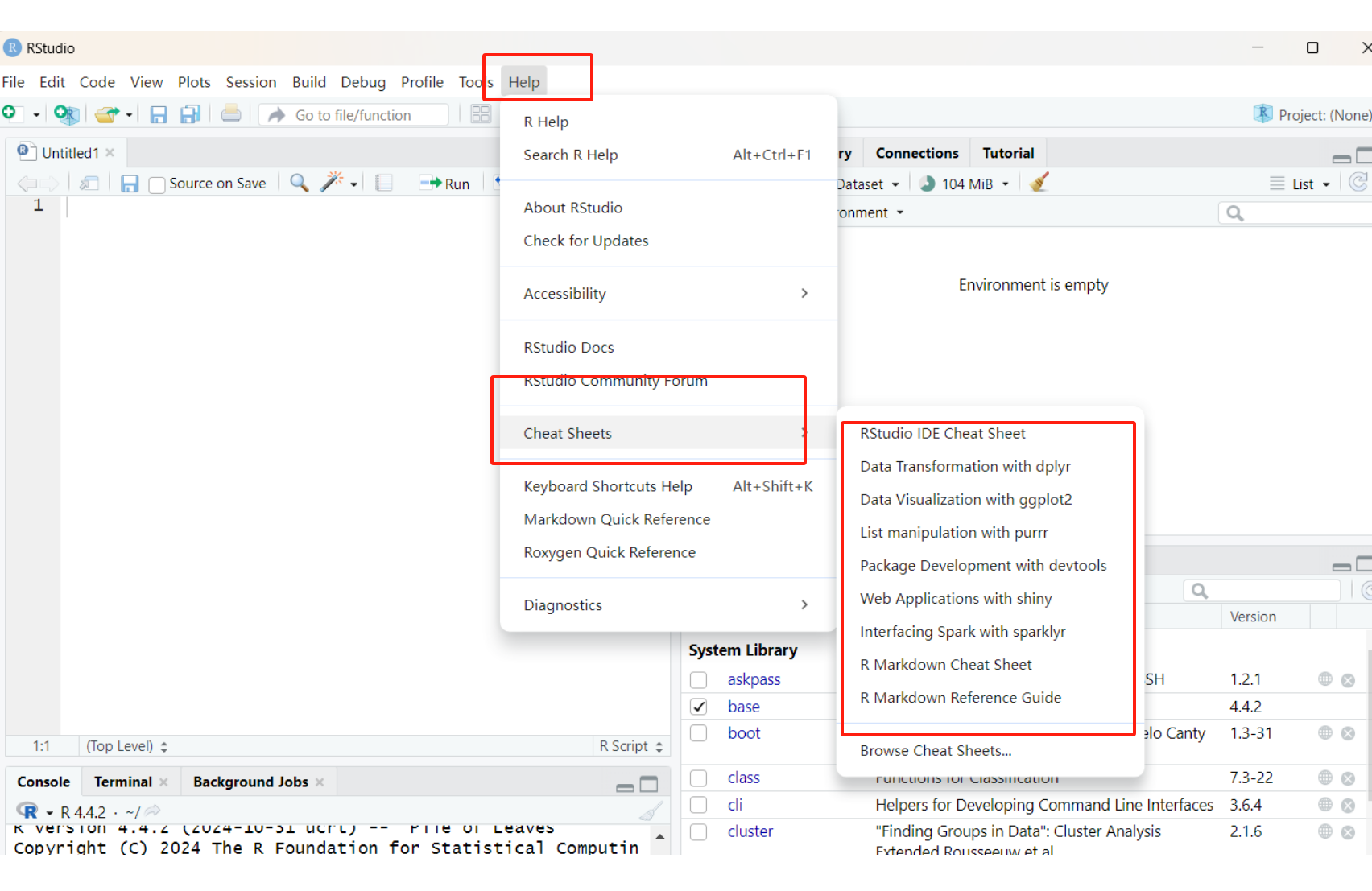
Task: Open the (Top Level) scope dropdown
Action: tap(127, 746)
